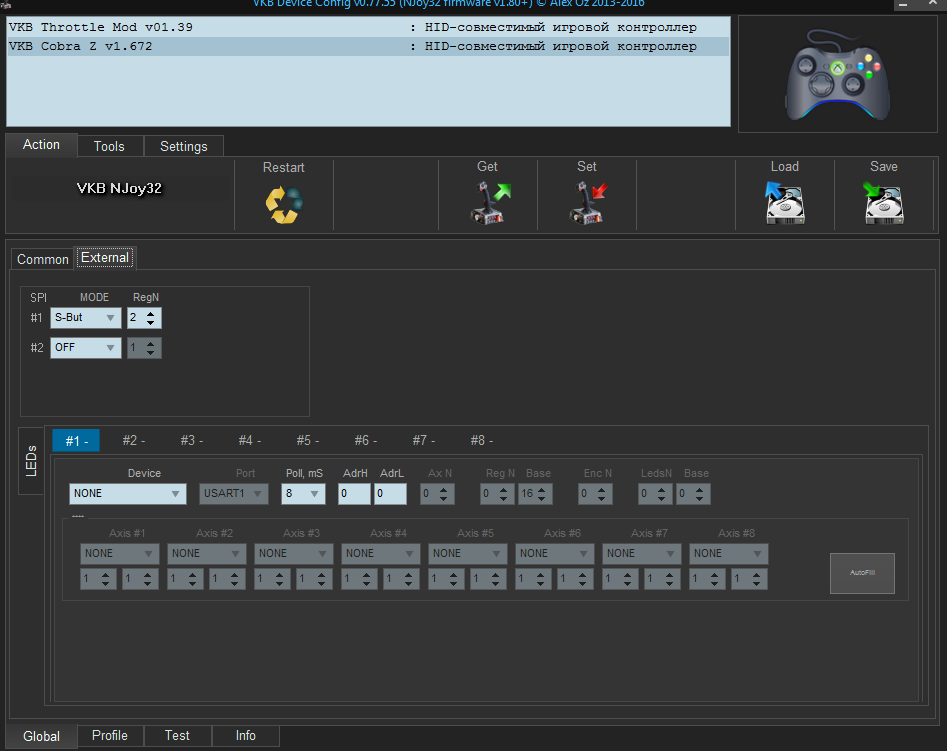Open the Axis #8 dropdown

728,553
